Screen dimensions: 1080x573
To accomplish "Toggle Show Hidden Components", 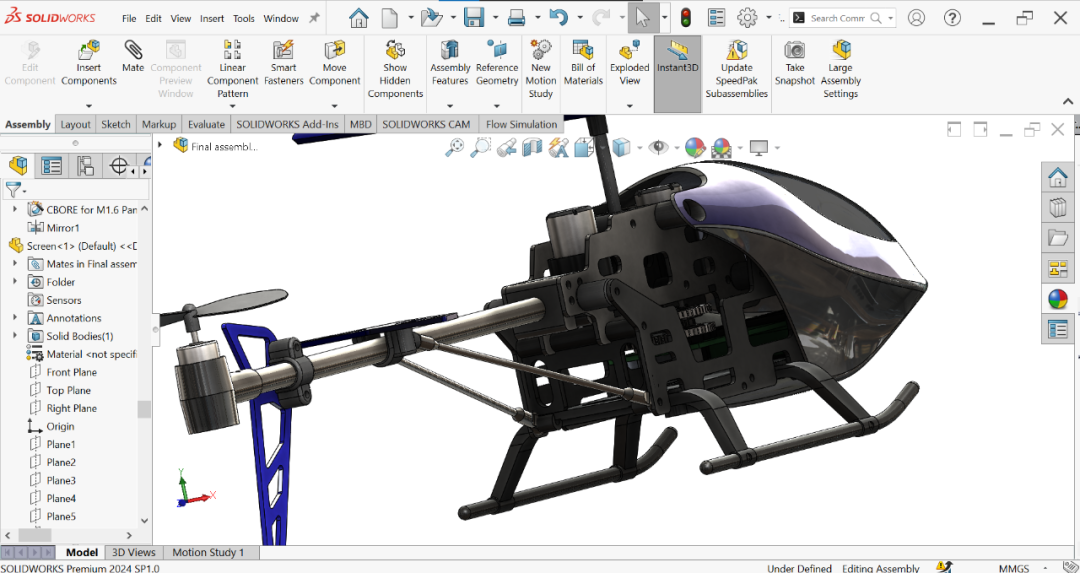I will pyautogui.click(x=395, y=69).
